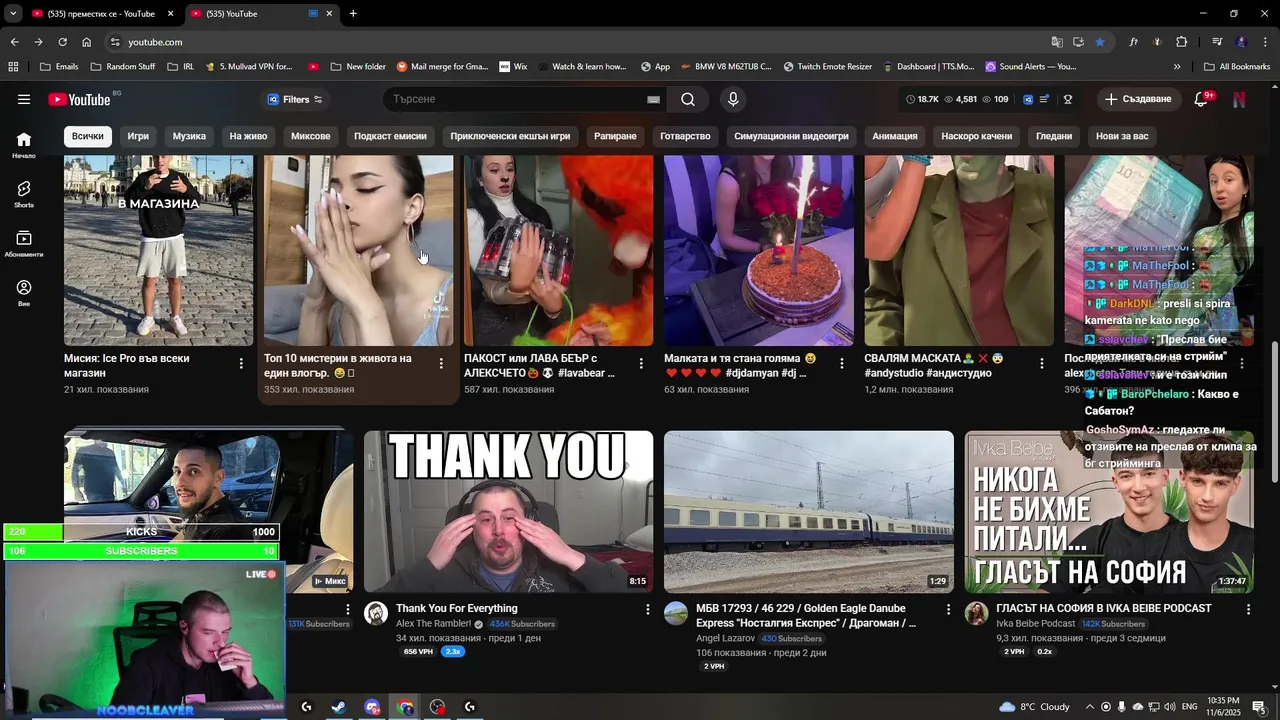Click the Създаване create button
The height and width of the screenshot is (720, 1280).
coord(1138,99)
